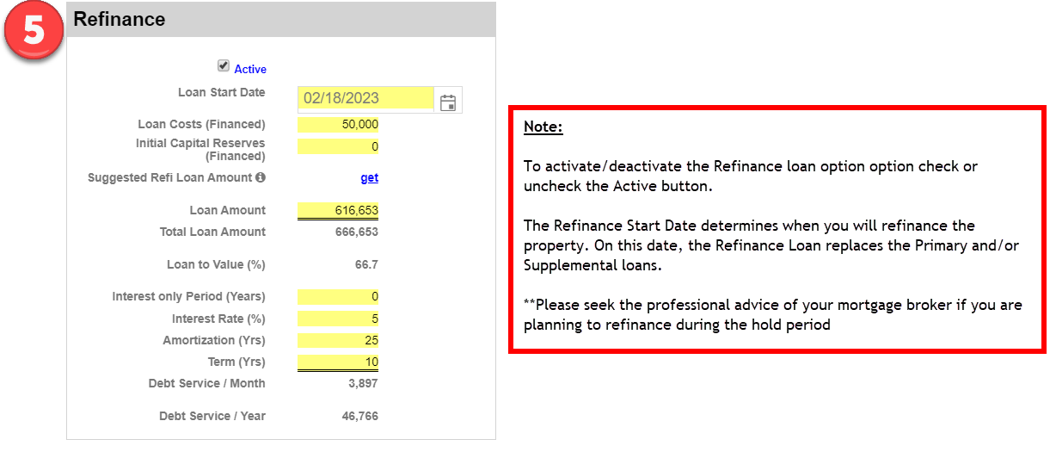1050x452 pixels.
Task: Focus the Initial Capital Reserves field
Action: pyautogui.click(x=338, y=147)
